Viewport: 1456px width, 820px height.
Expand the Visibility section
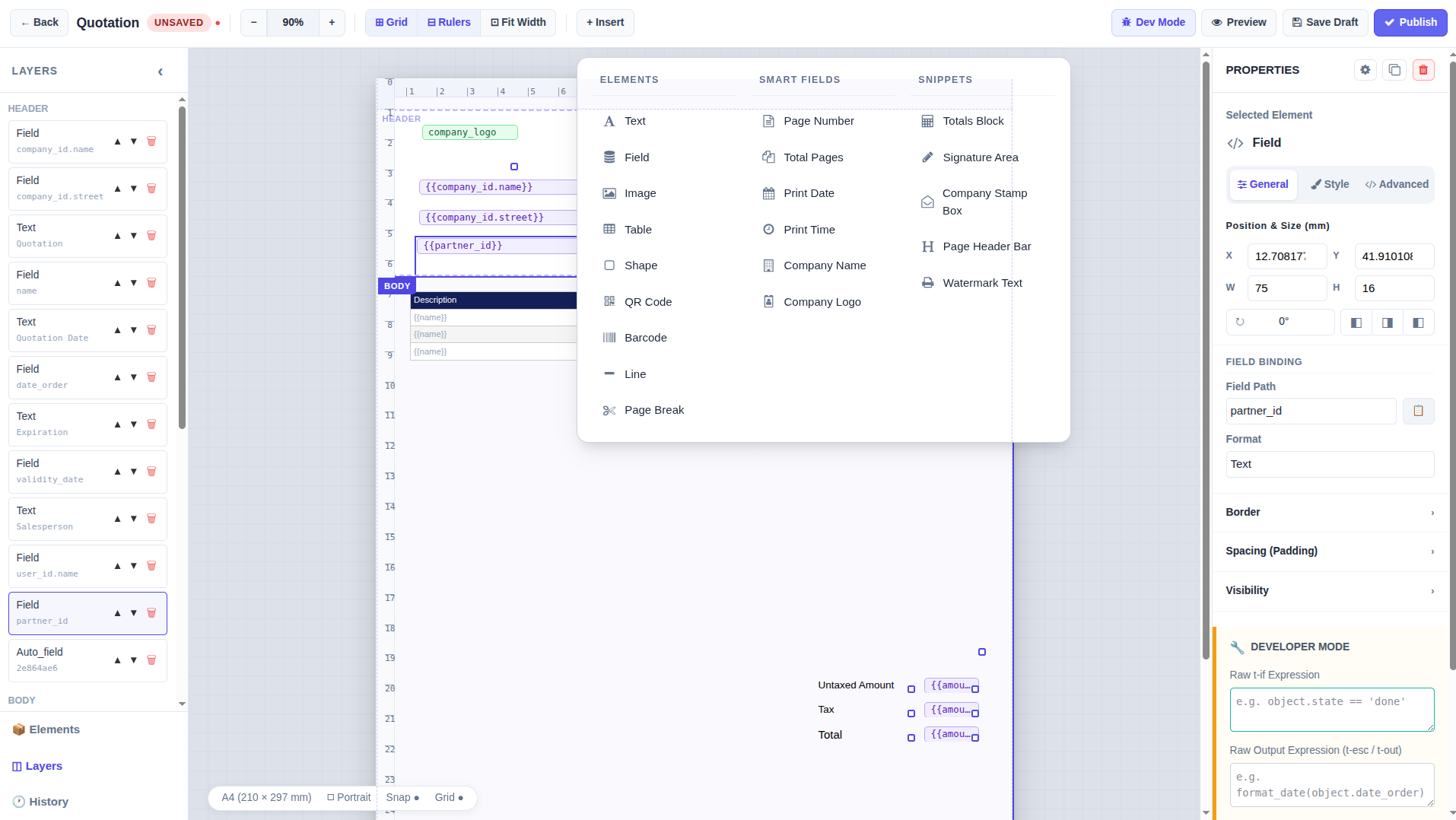(1330, 591)
